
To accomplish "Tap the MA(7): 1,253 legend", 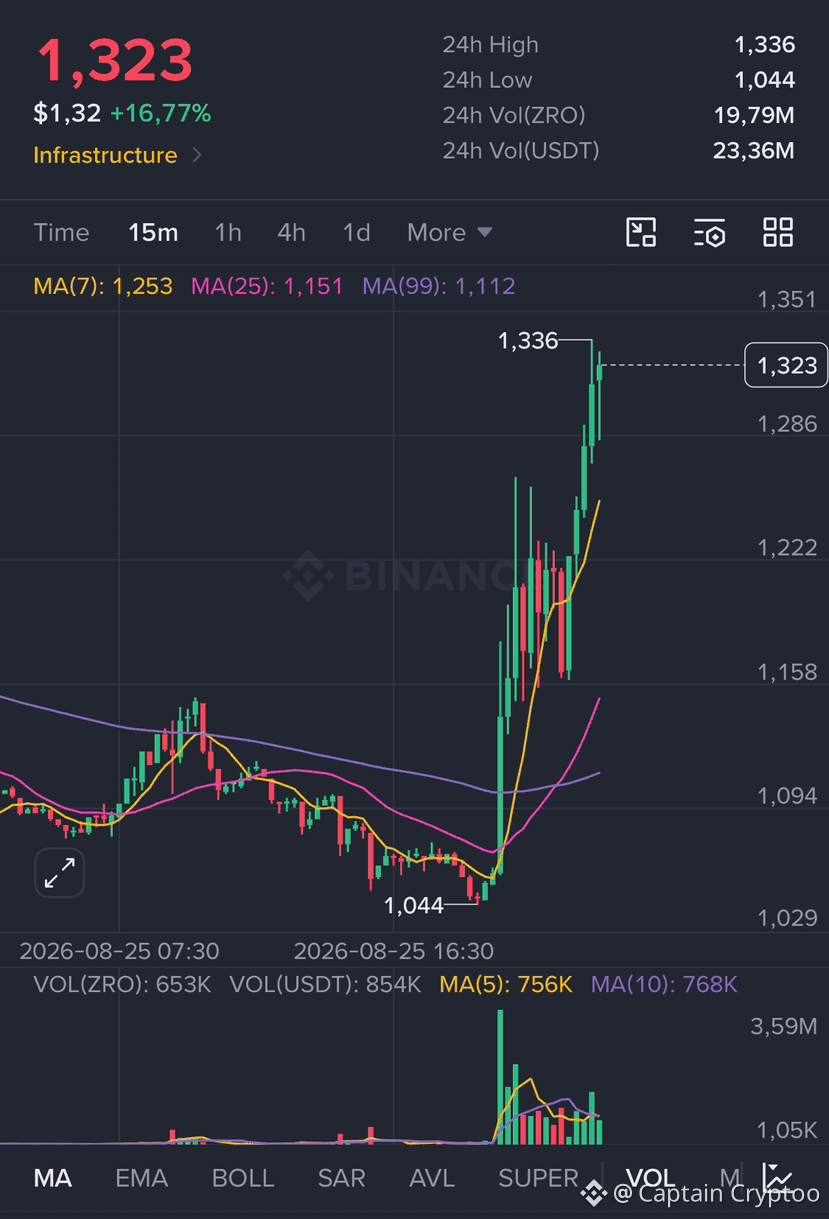I will (103, 286).
